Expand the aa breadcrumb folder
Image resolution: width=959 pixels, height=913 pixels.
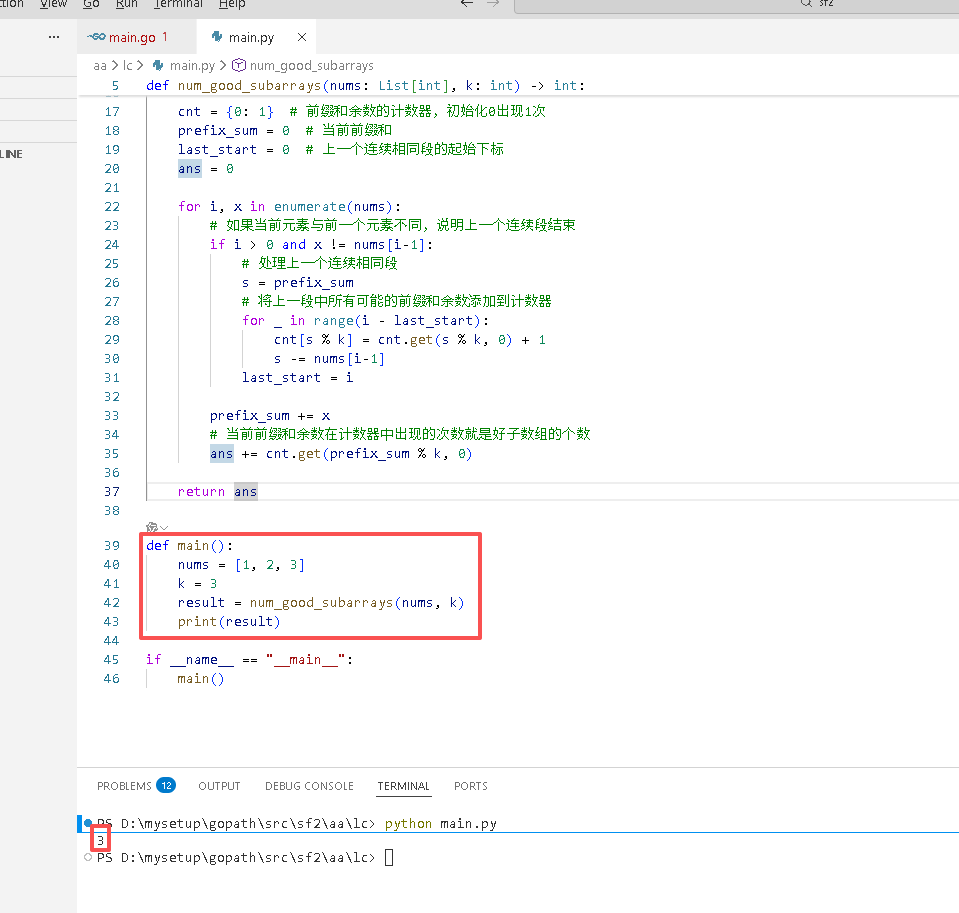100,65
